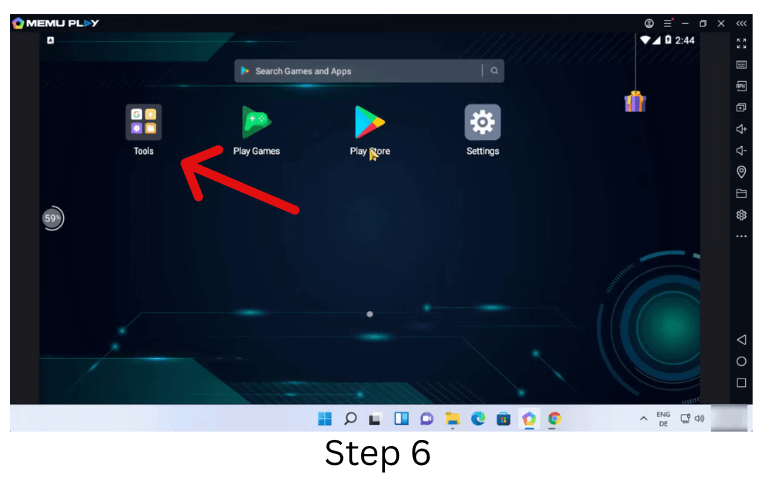Click the 2:44 clock in status bar
Screen dimensions: 768x480
click(685, 40)
